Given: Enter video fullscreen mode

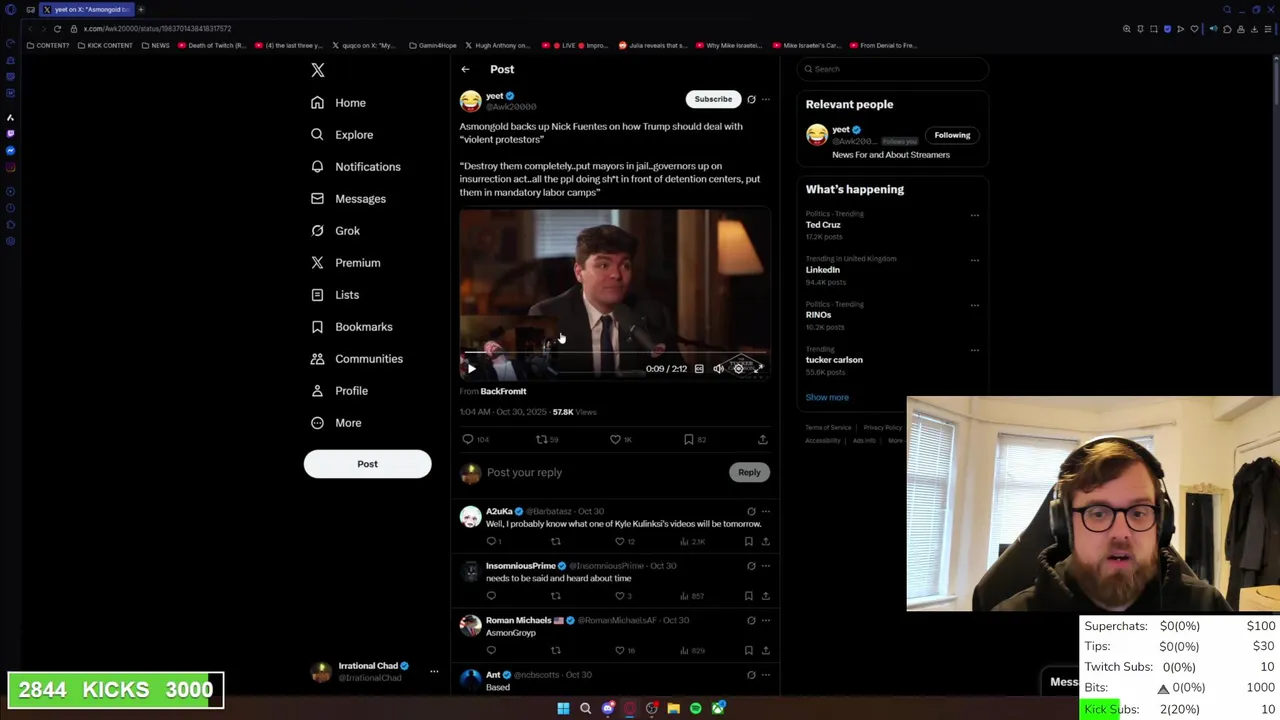Looking at the screenshot, I should click(758, 369).
